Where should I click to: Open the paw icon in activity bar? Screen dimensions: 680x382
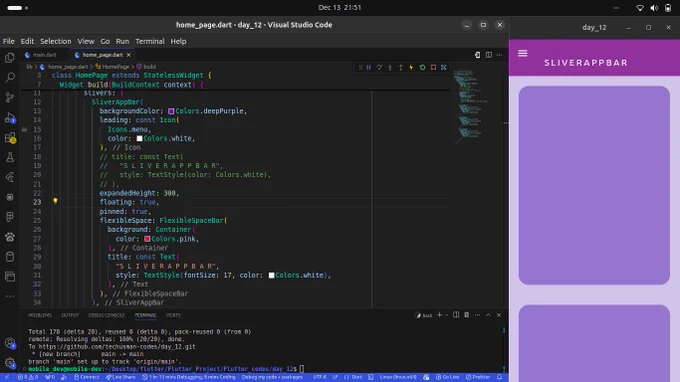(10, 237)
